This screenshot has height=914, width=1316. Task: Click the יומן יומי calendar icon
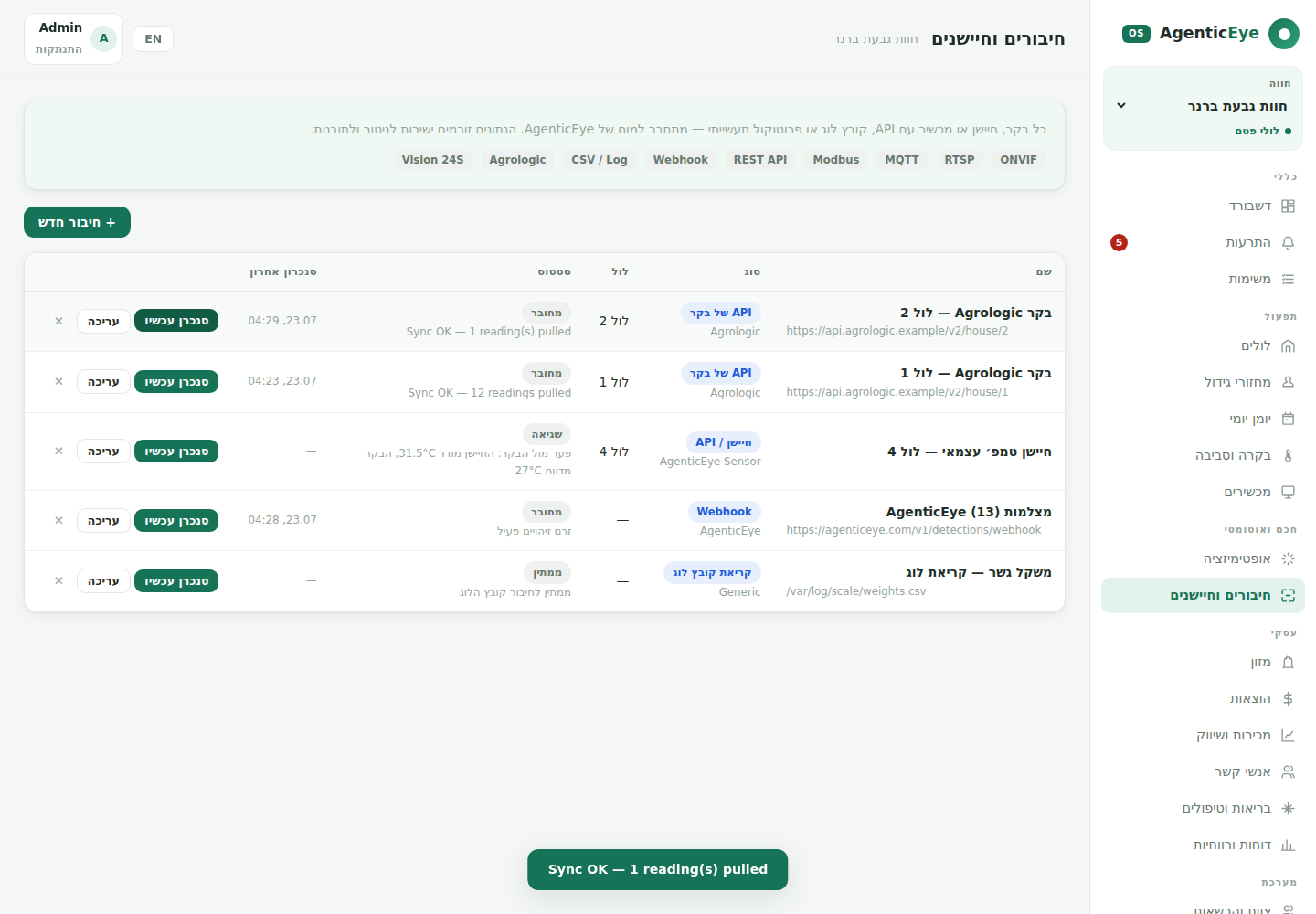1288,419
